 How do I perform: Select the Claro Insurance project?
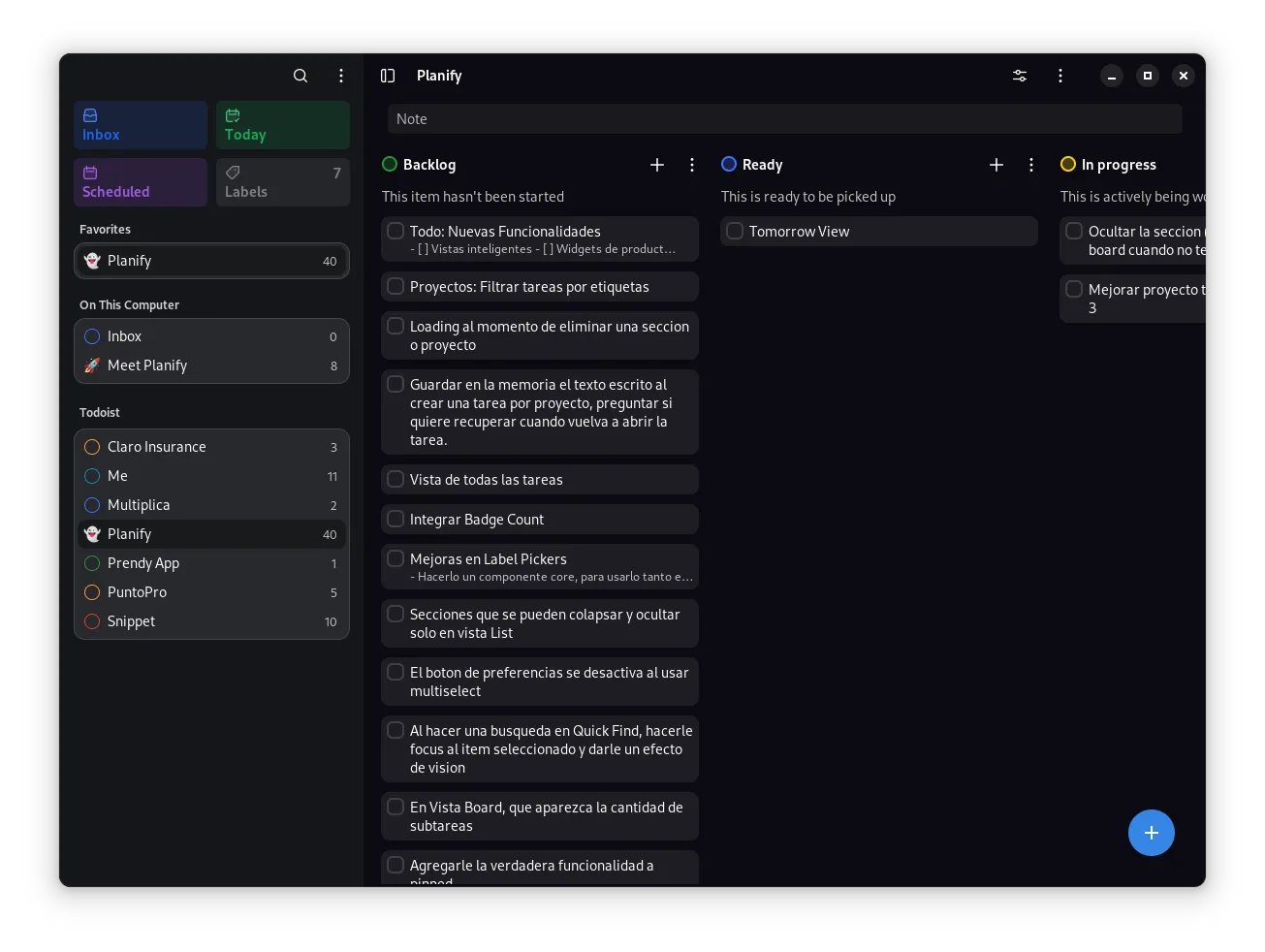pyautogui.click(x=157, y=447)
